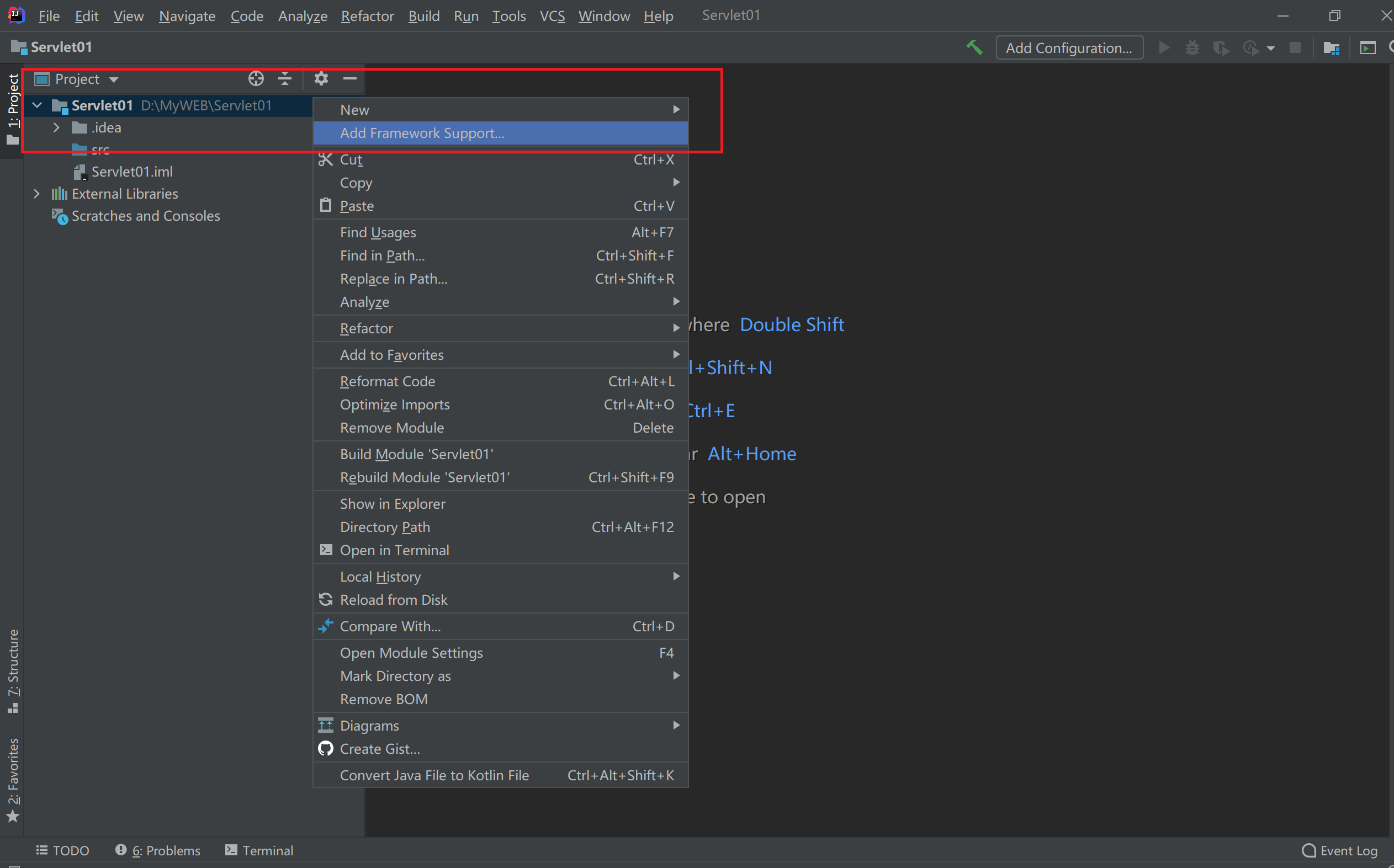Choose Open Module Settings from context menu

pyautogui.click(x=411, y=653)
